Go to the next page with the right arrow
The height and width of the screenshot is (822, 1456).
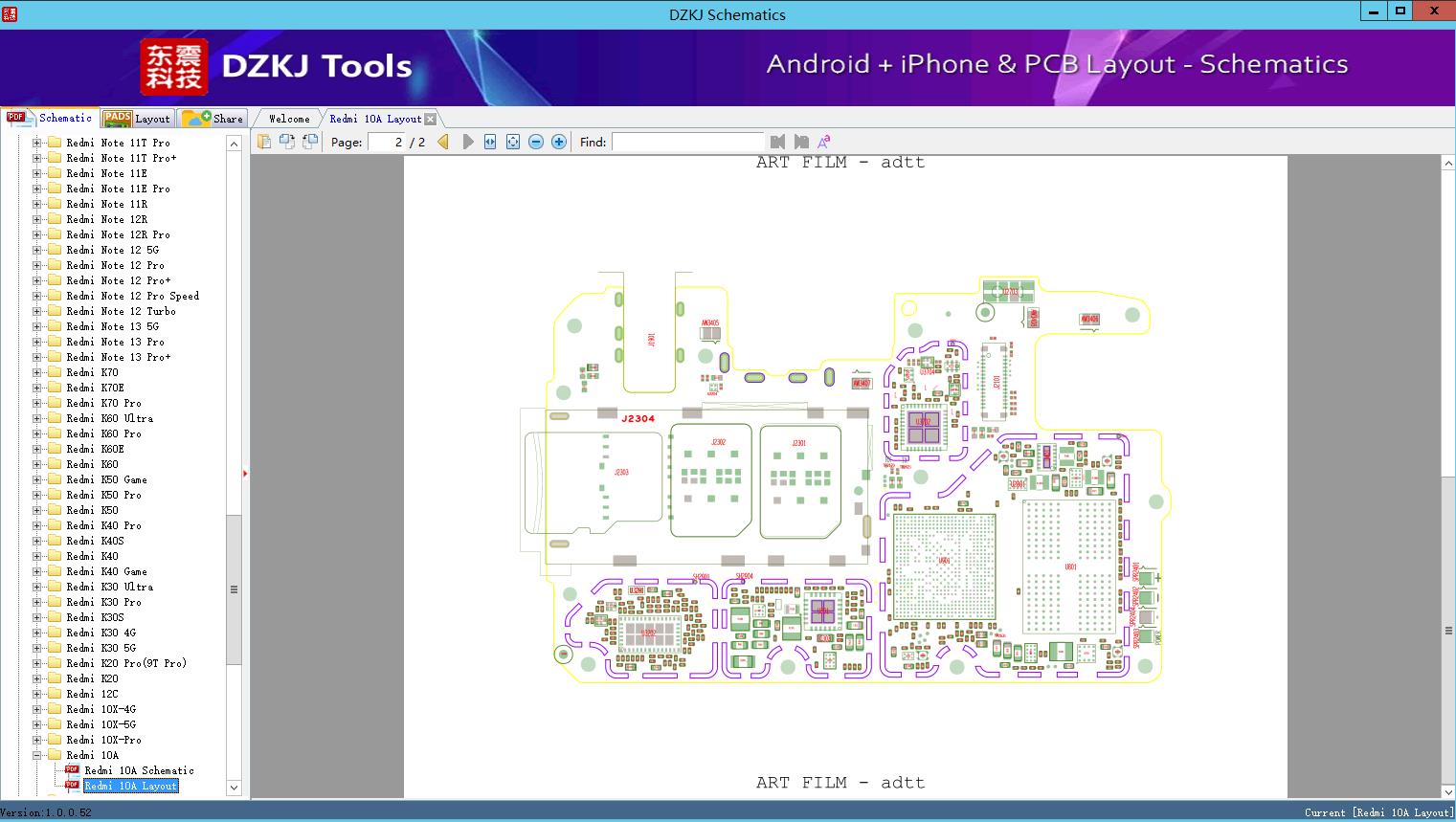(x=467, y=142)
